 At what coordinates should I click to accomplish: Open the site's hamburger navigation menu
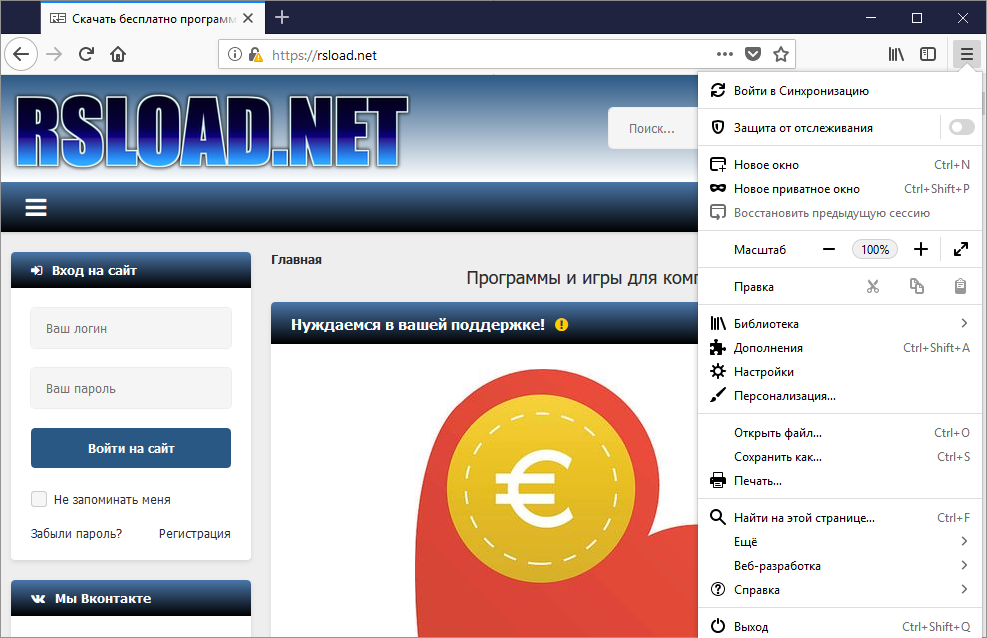click(36, 207)
